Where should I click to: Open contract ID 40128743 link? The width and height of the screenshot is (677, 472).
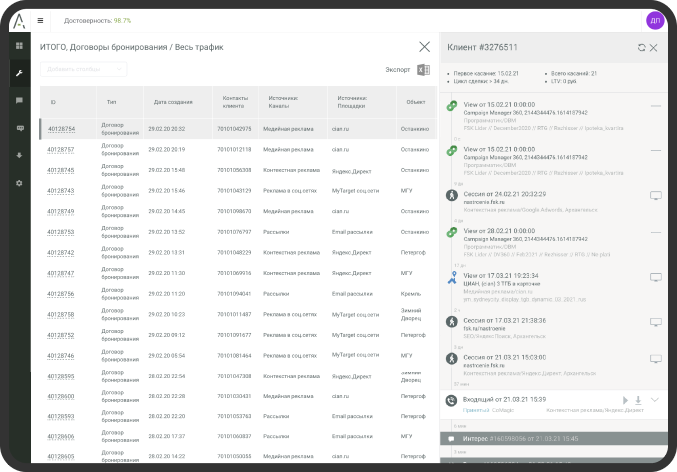pos(61,190)
